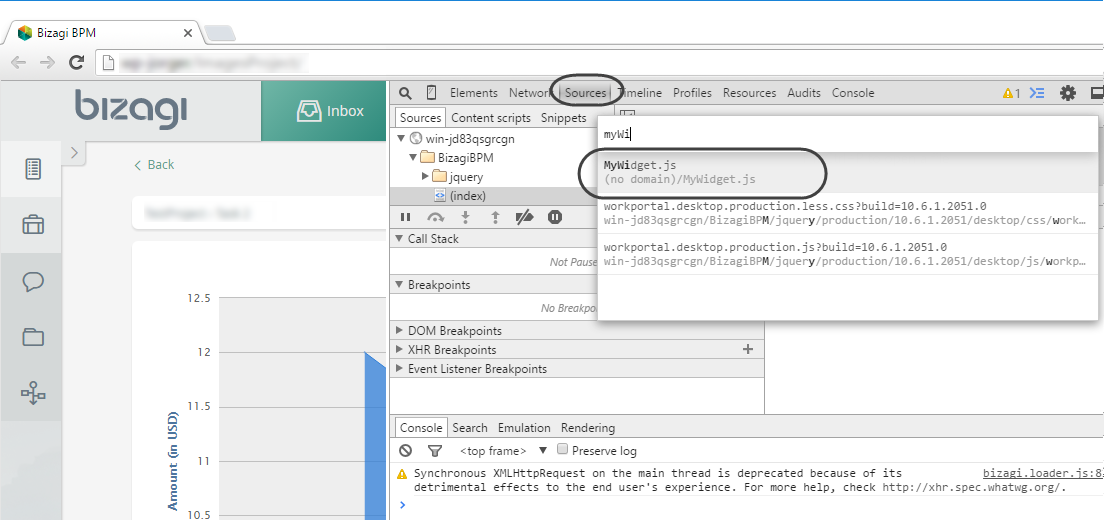This screenshot has width=1104, height=520.
Task: Open drawer Search tab
Action: coord(470,428)
